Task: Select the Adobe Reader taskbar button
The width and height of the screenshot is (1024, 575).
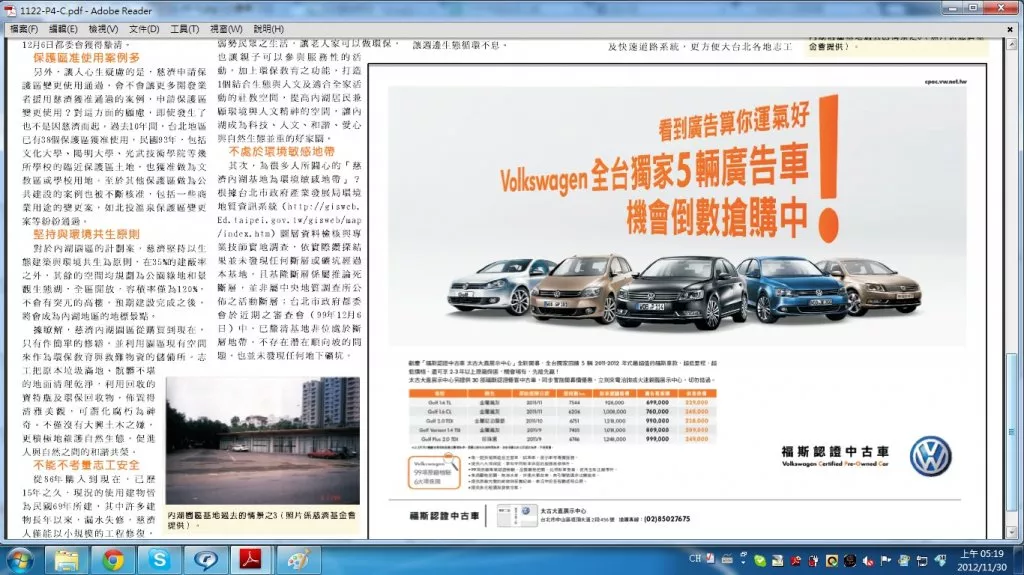Action: pos(251,560)
